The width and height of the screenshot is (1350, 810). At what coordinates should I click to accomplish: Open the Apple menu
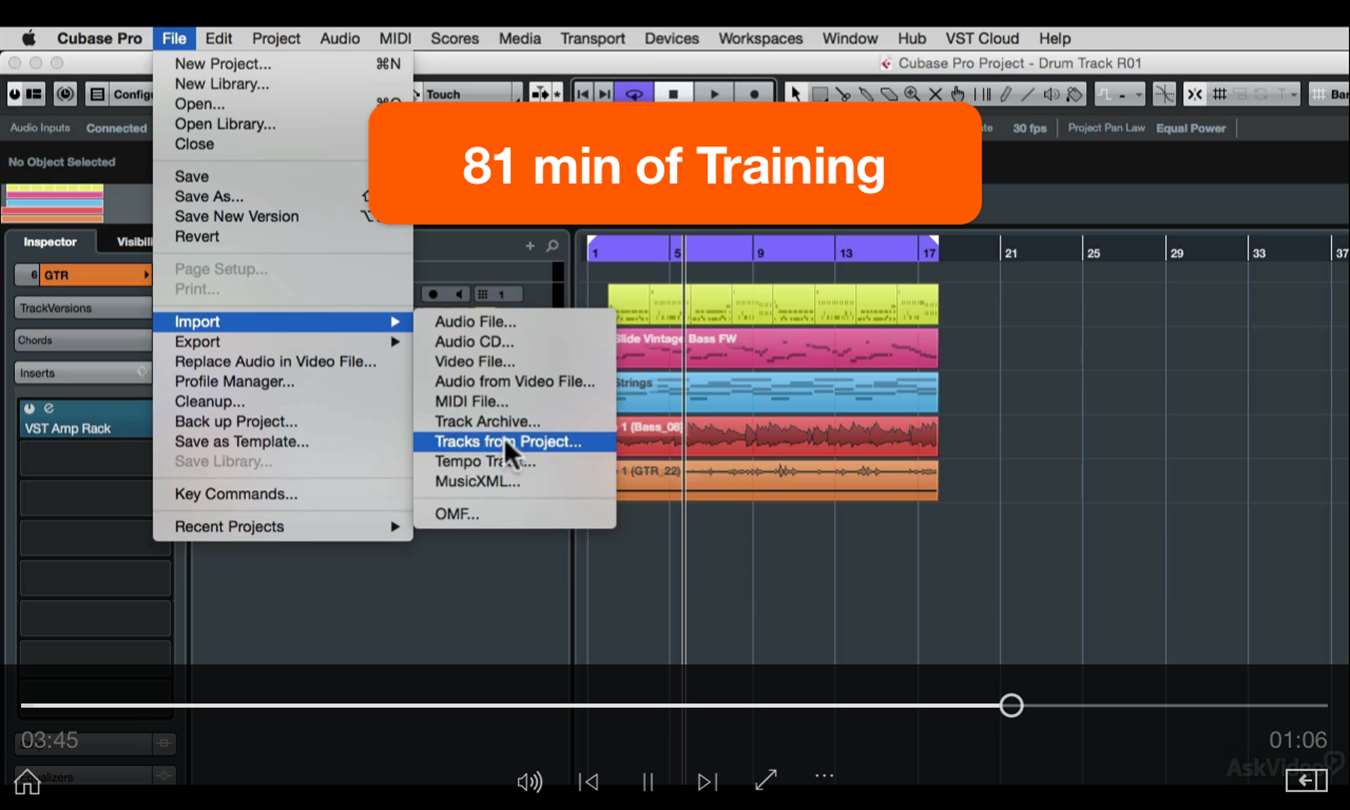point(29,38)
